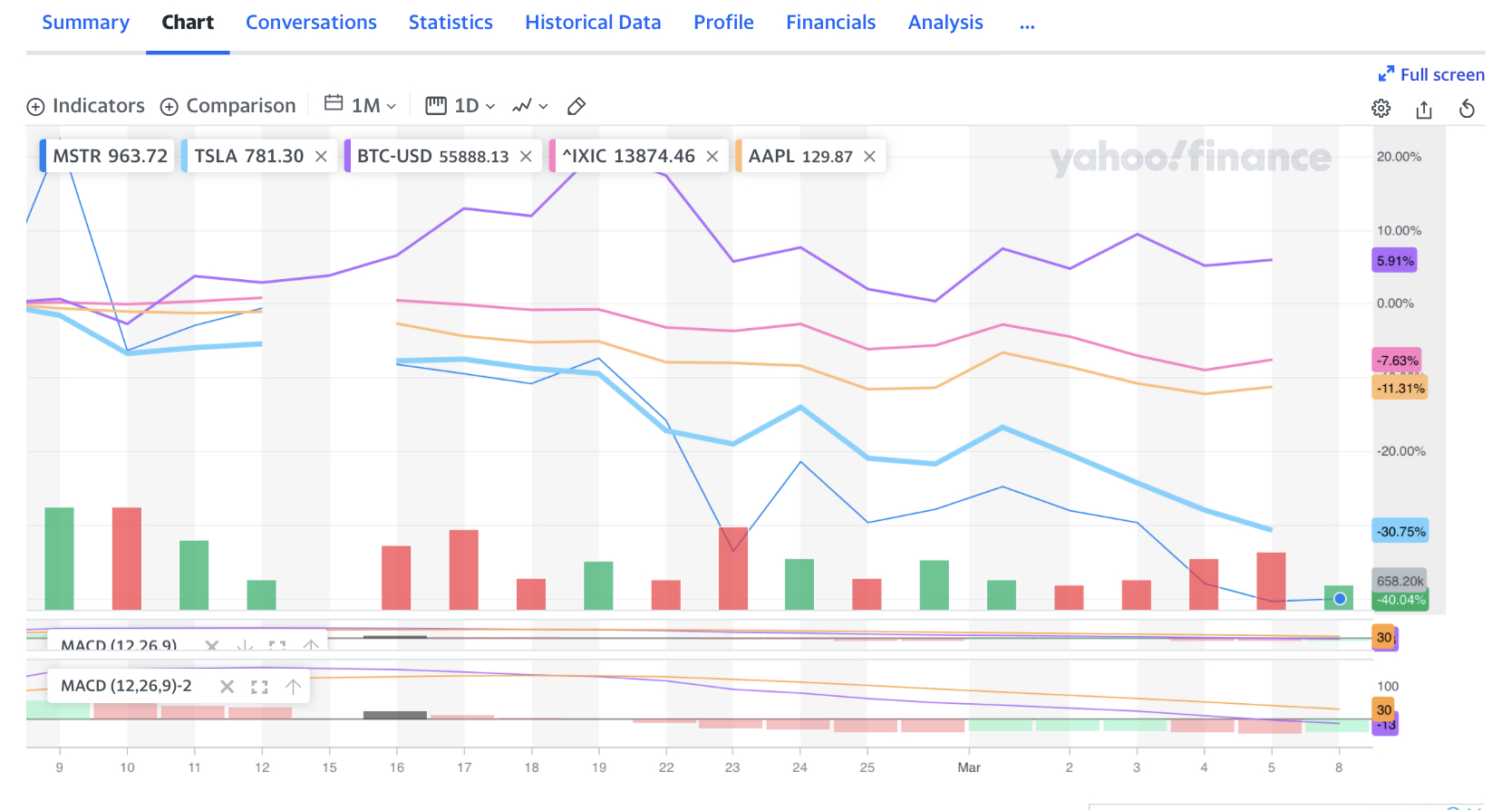
Task: Move the MACD (12,26,9)-2 panel up
Action: tap(293, 687)
